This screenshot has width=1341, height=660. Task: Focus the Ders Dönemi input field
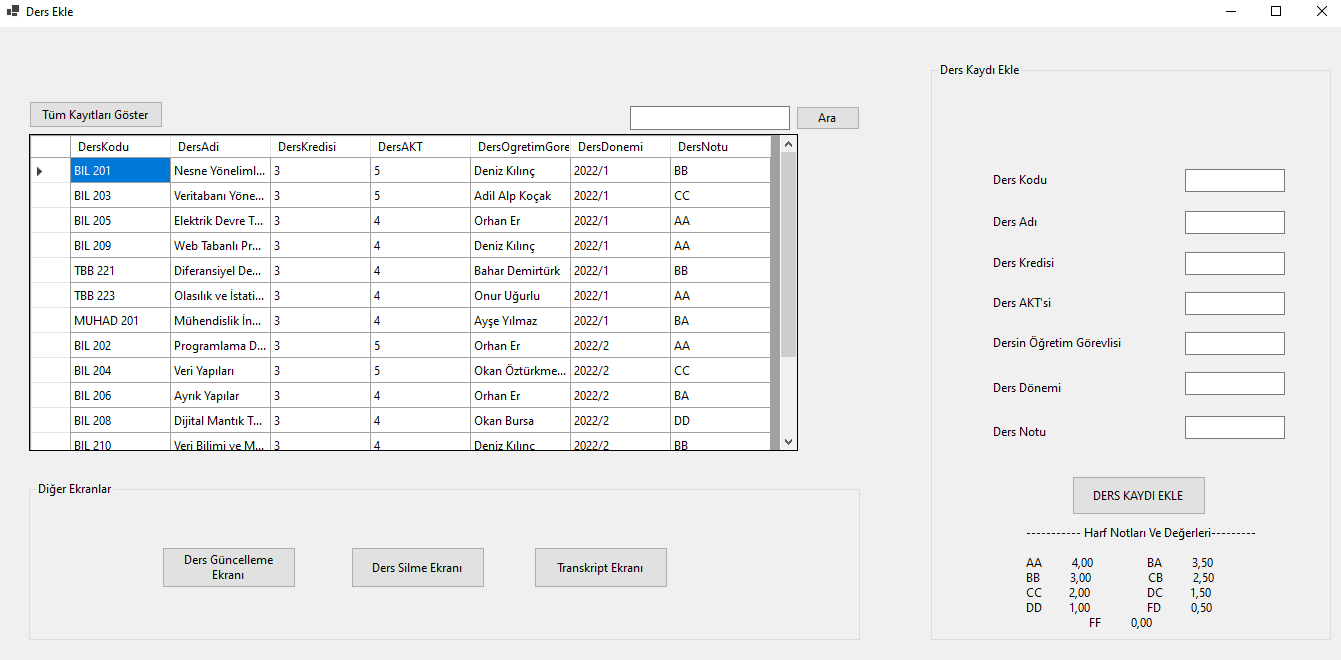(1234, 383)
